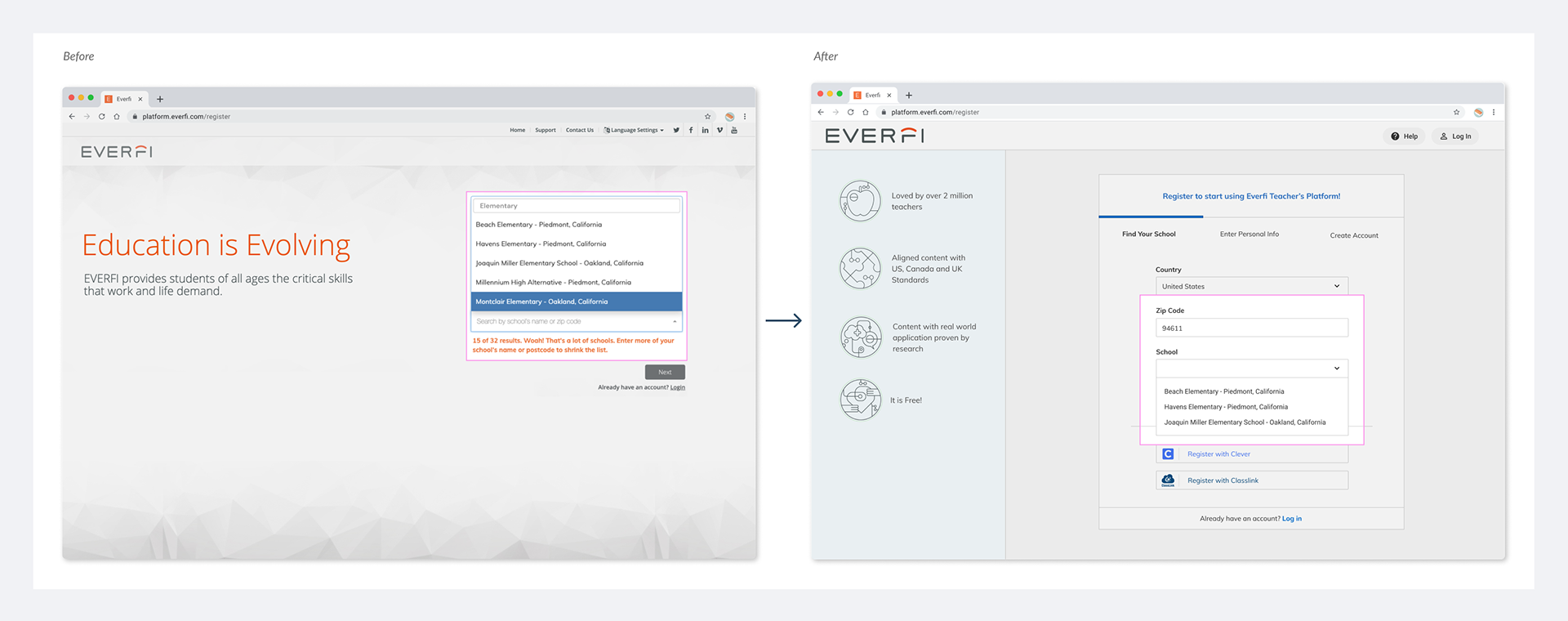Viewport: 1568px width, 621px height.
Task: Click EVERFI logo in After window
Action: (875, 136)
